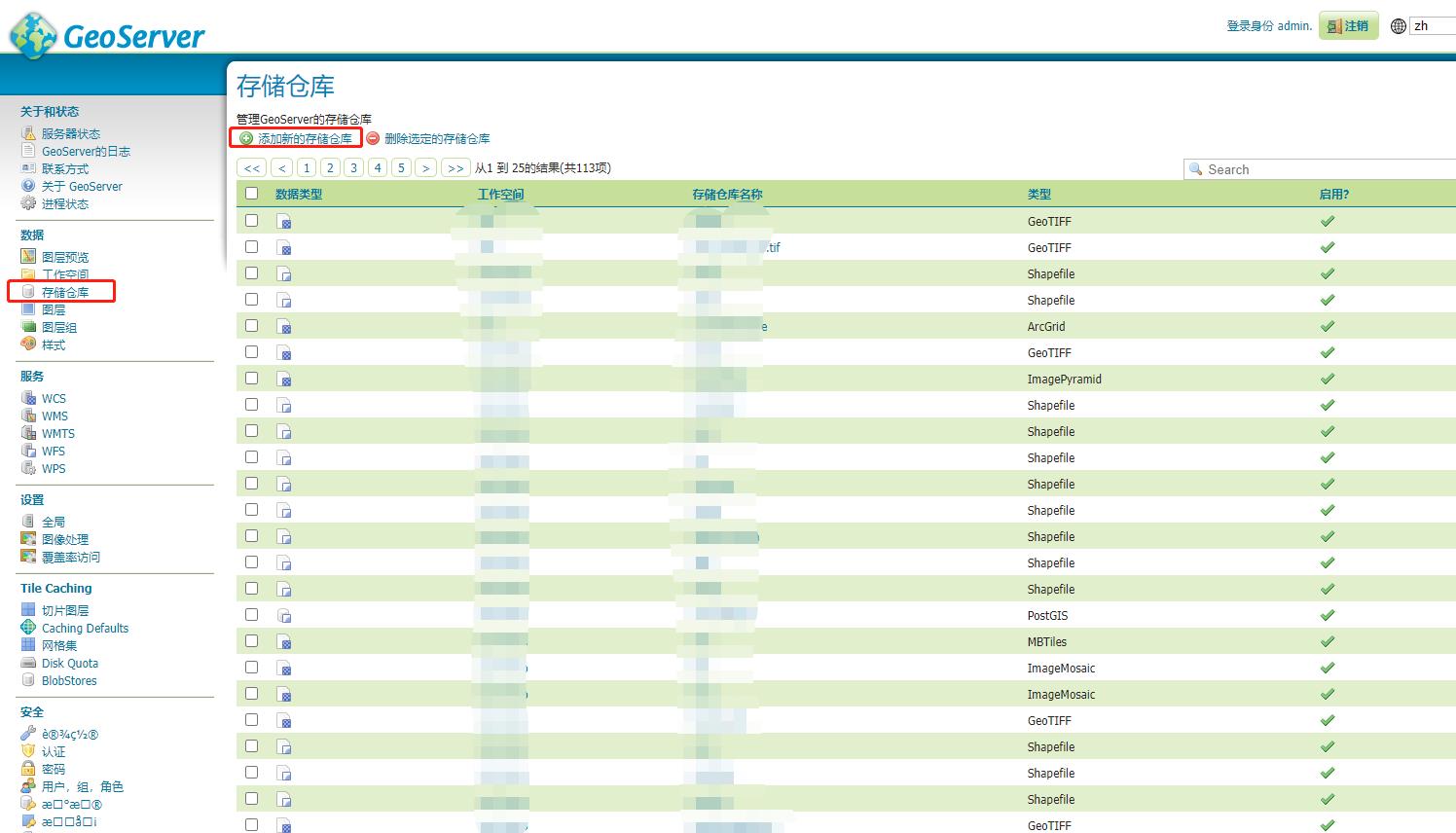Click the 密码 password lock icon
The image size is (1456, 833).
[28, 769]
